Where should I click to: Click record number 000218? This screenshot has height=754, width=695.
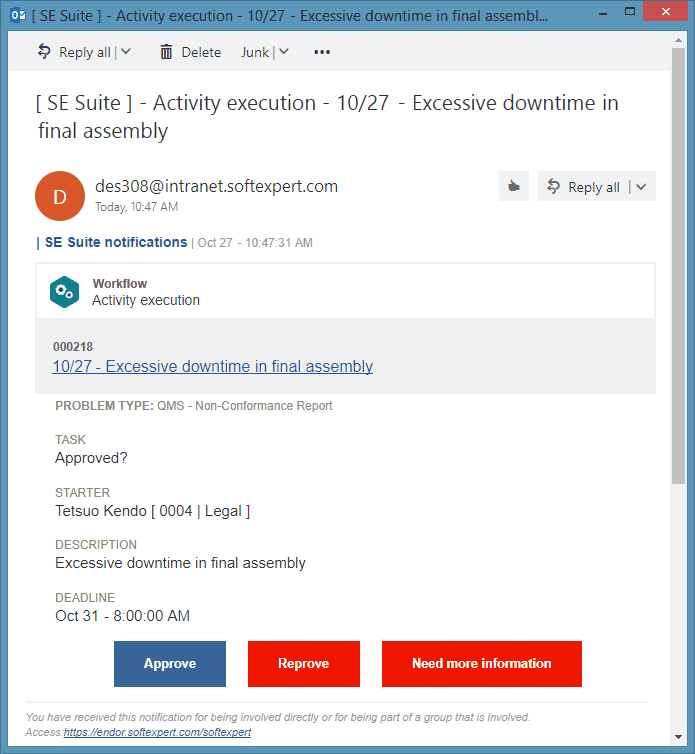(73, 347)
